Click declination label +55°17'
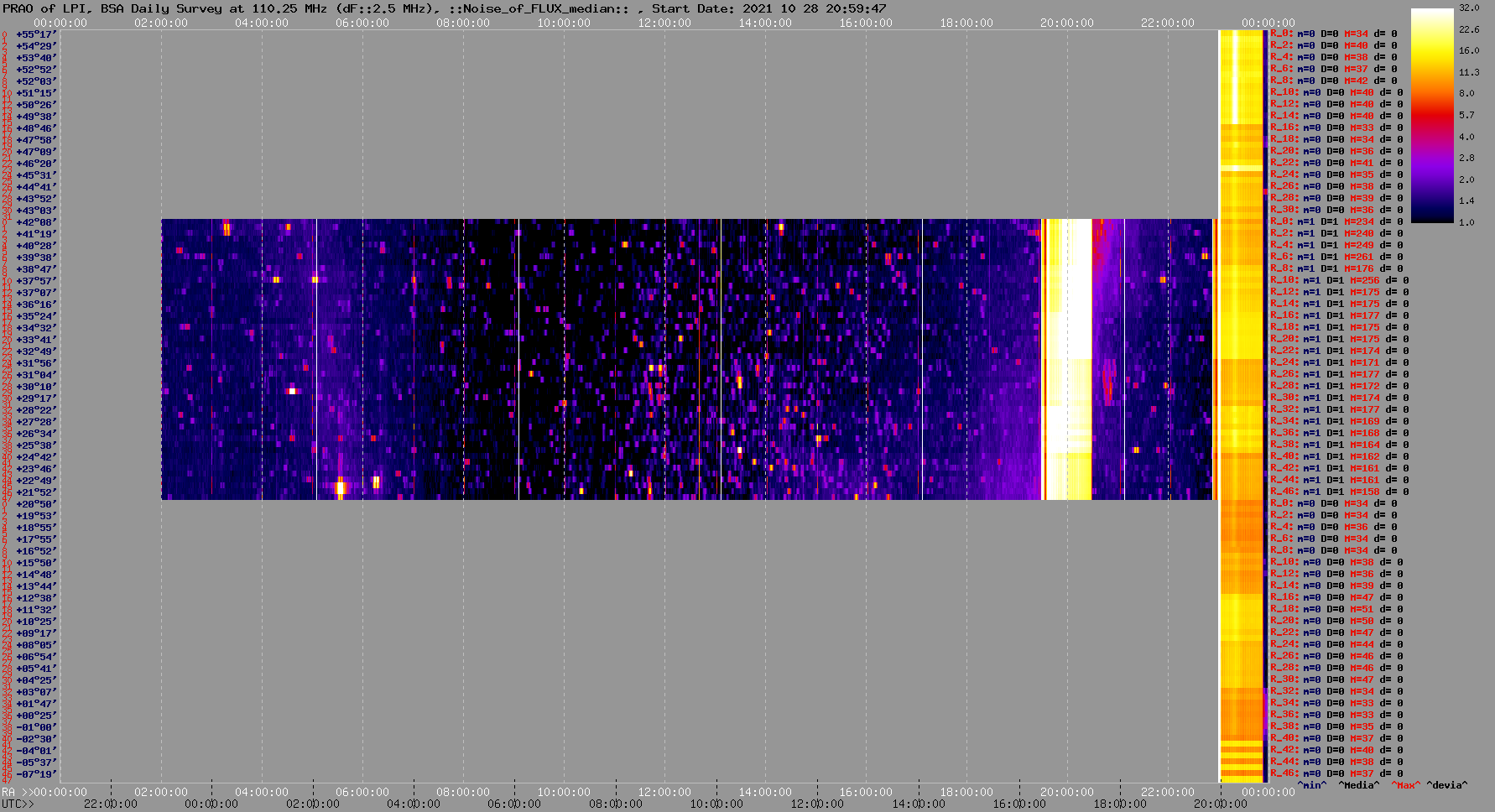This screenshot has height=812, width=1495. click(36, 34)
